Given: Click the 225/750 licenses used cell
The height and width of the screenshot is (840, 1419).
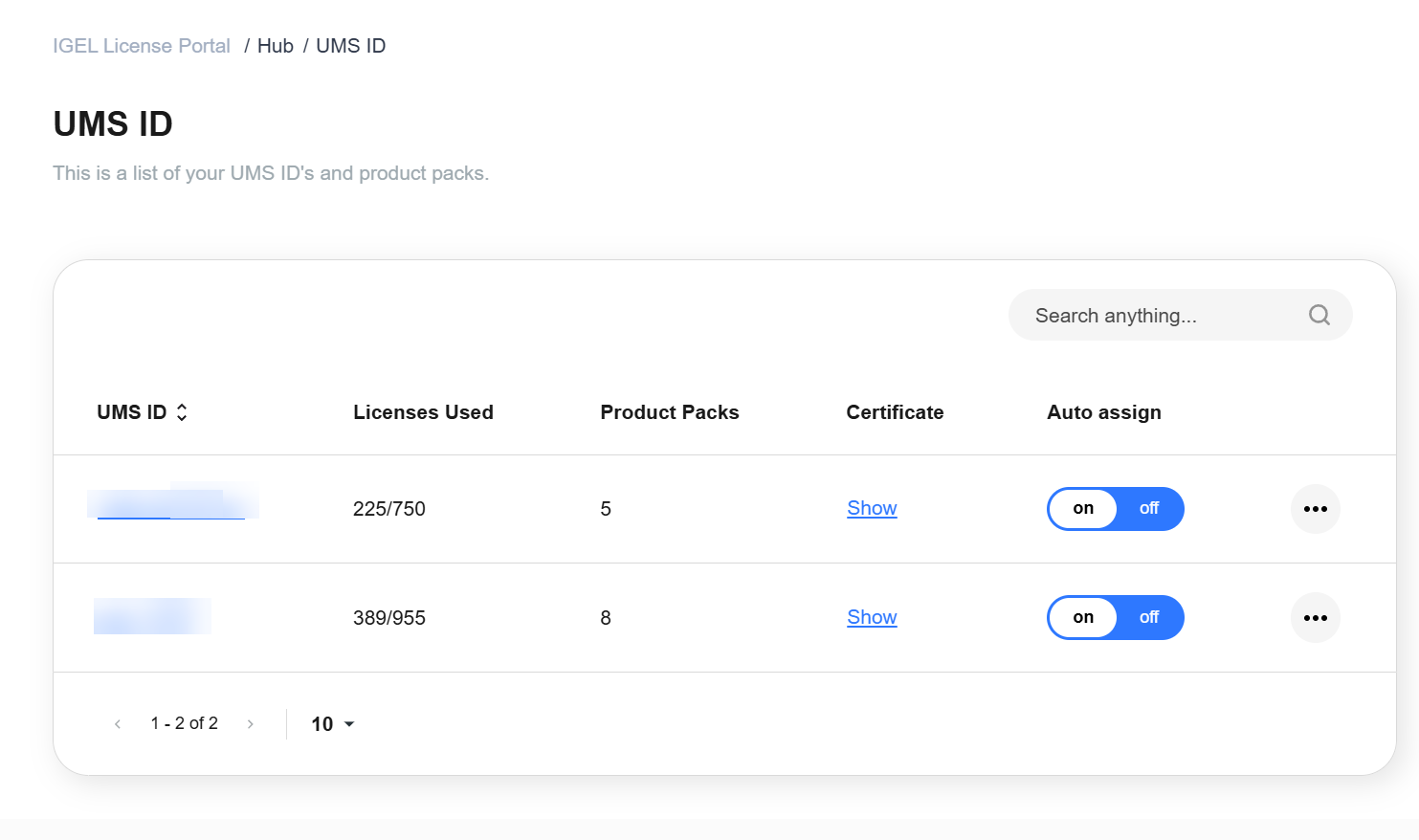Looking at the screenshot, I should [x=388, y=509].
